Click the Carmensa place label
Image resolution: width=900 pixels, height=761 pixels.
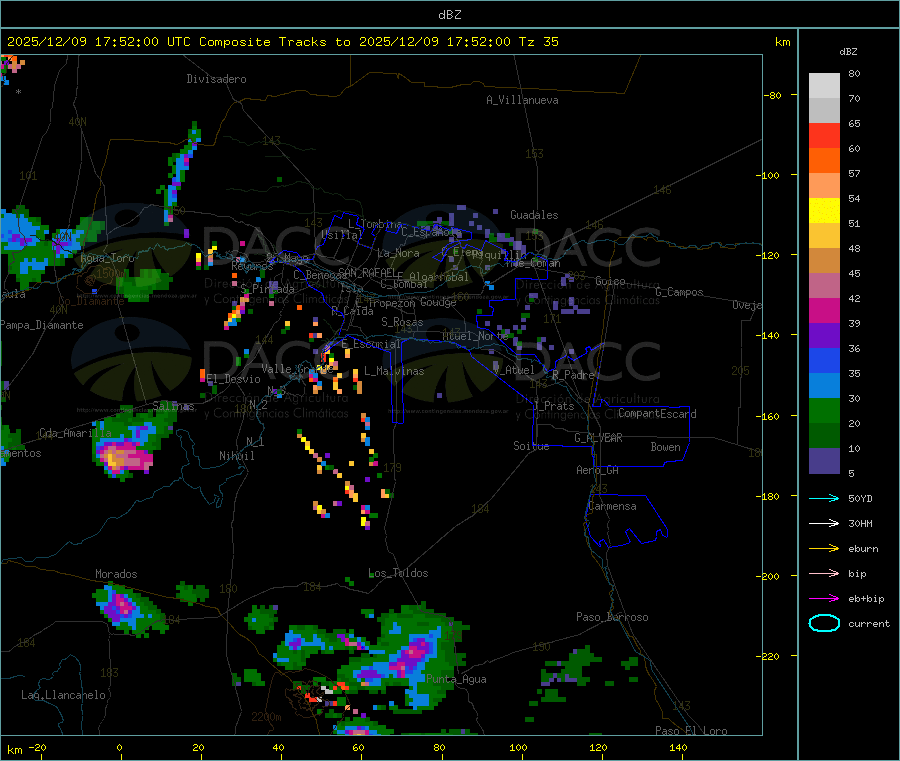[612, 506]
